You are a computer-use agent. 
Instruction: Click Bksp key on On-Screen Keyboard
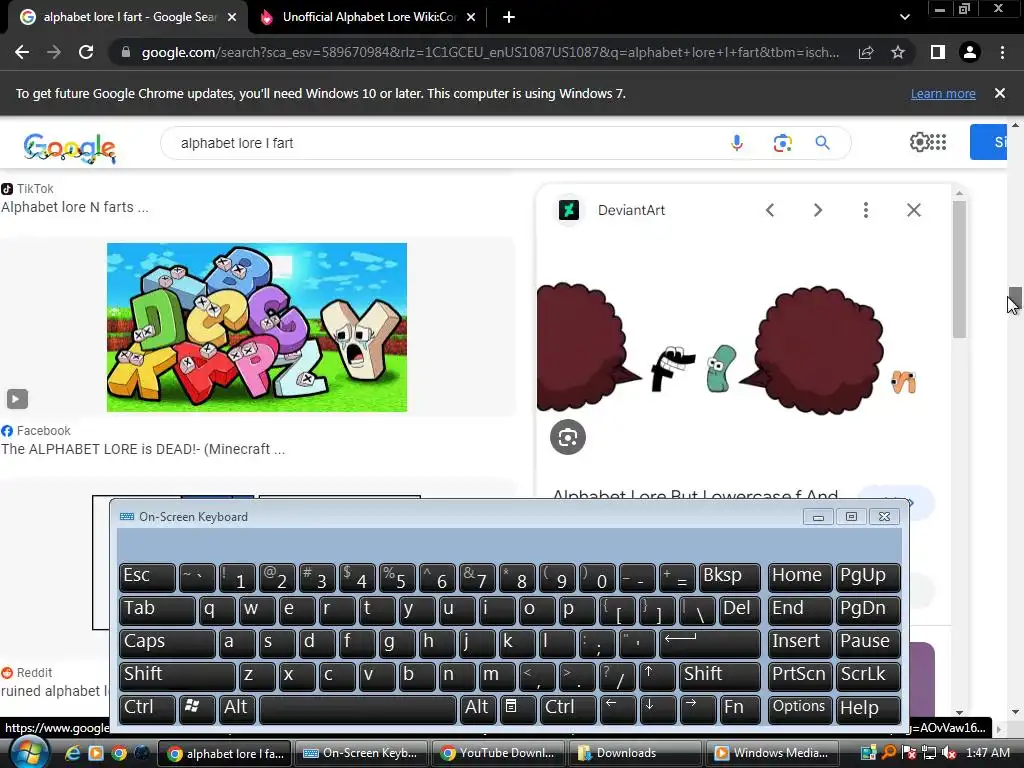pos(729,577)
